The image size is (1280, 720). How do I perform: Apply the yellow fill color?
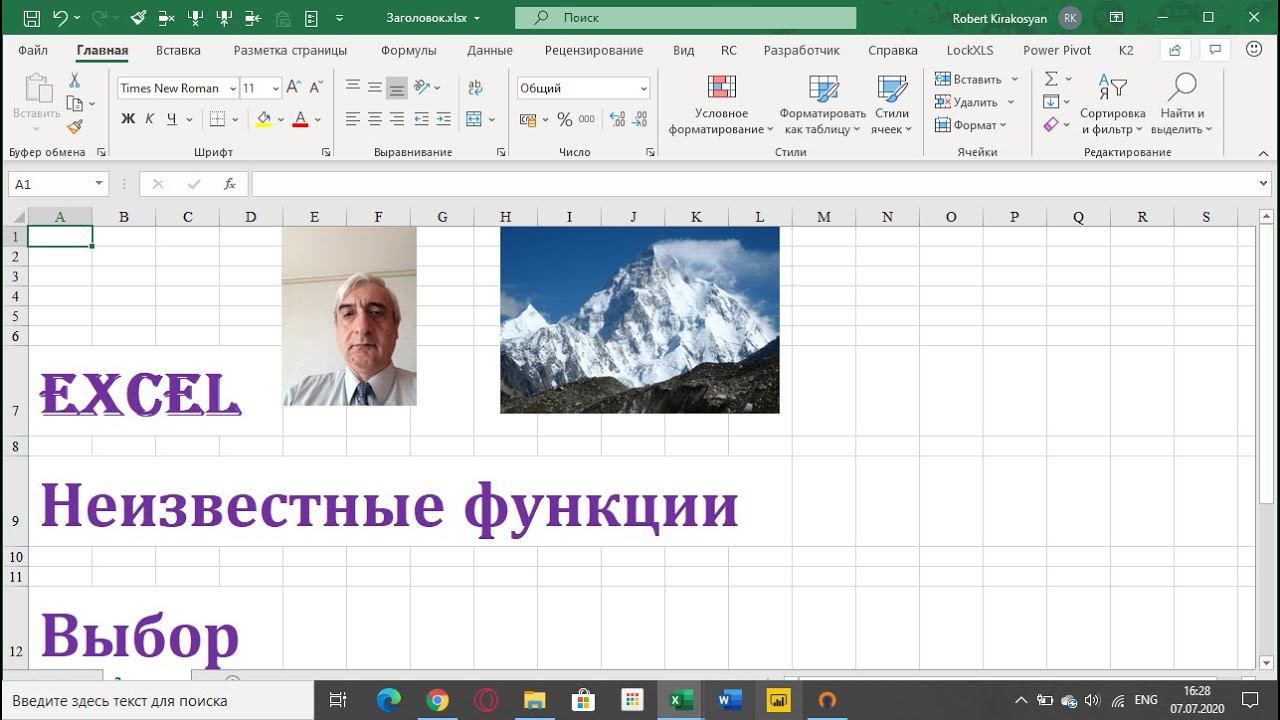tap(263, 119)
